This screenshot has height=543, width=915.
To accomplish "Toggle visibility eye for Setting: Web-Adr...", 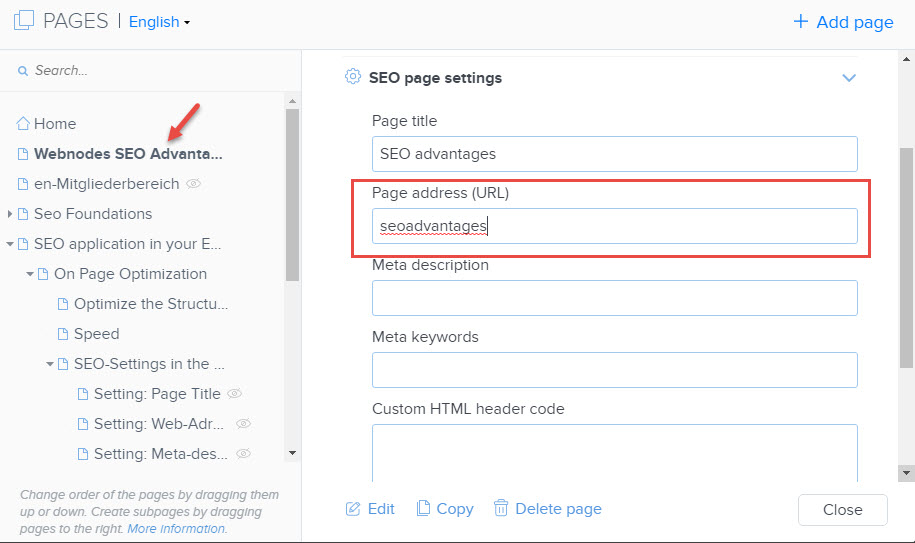I will (x=243, y=424).
